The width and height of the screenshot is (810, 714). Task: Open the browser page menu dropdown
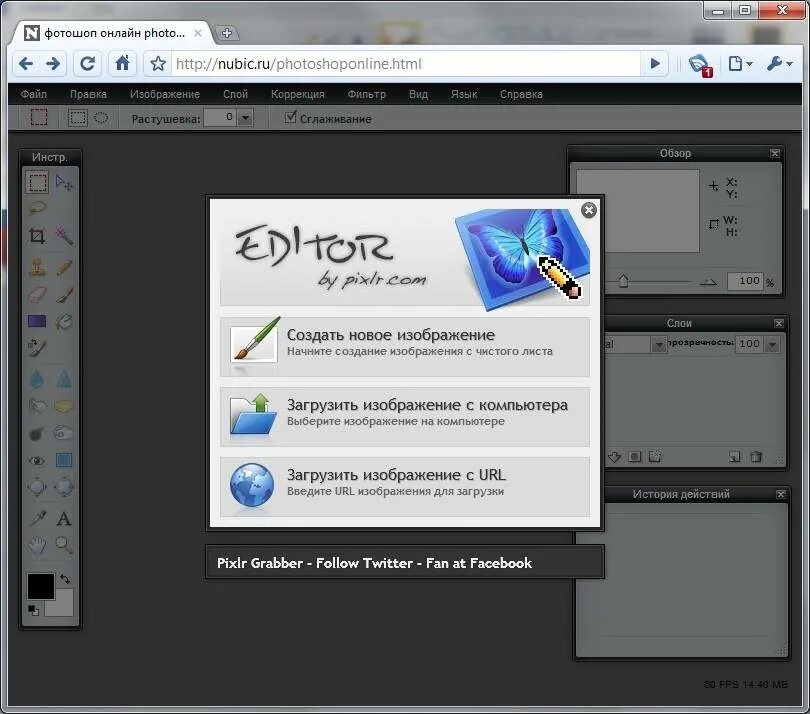pyautogui.click(x=741, y=64)
